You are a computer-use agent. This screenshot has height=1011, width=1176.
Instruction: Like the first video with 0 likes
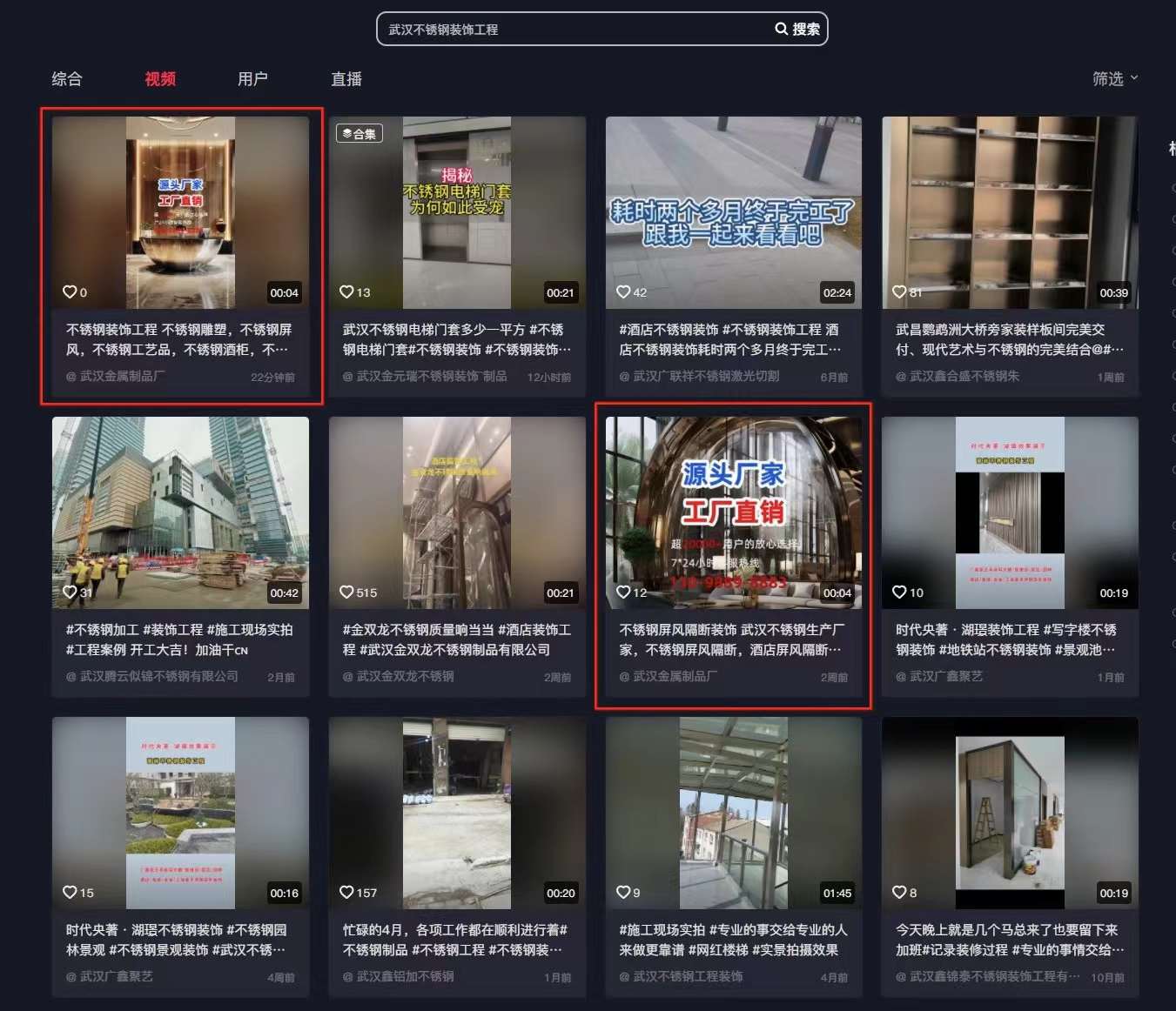[70, 292]
